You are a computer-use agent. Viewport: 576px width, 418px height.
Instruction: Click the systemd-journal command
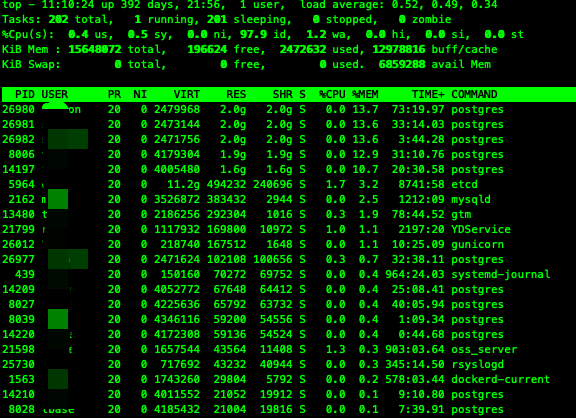501,274
